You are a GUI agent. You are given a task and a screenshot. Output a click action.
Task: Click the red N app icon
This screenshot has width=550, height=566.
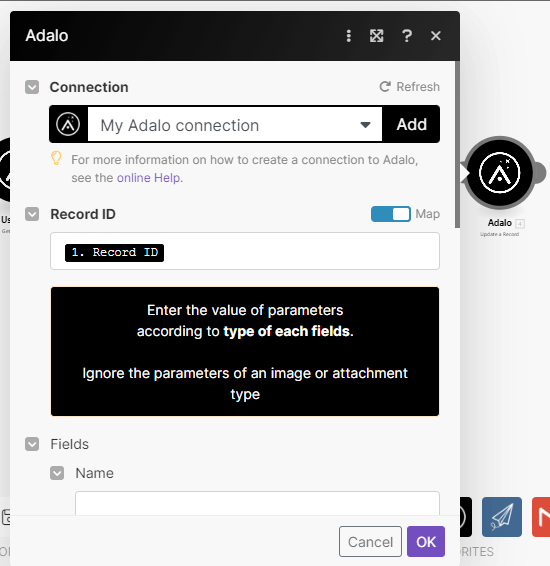pos(541,517)
